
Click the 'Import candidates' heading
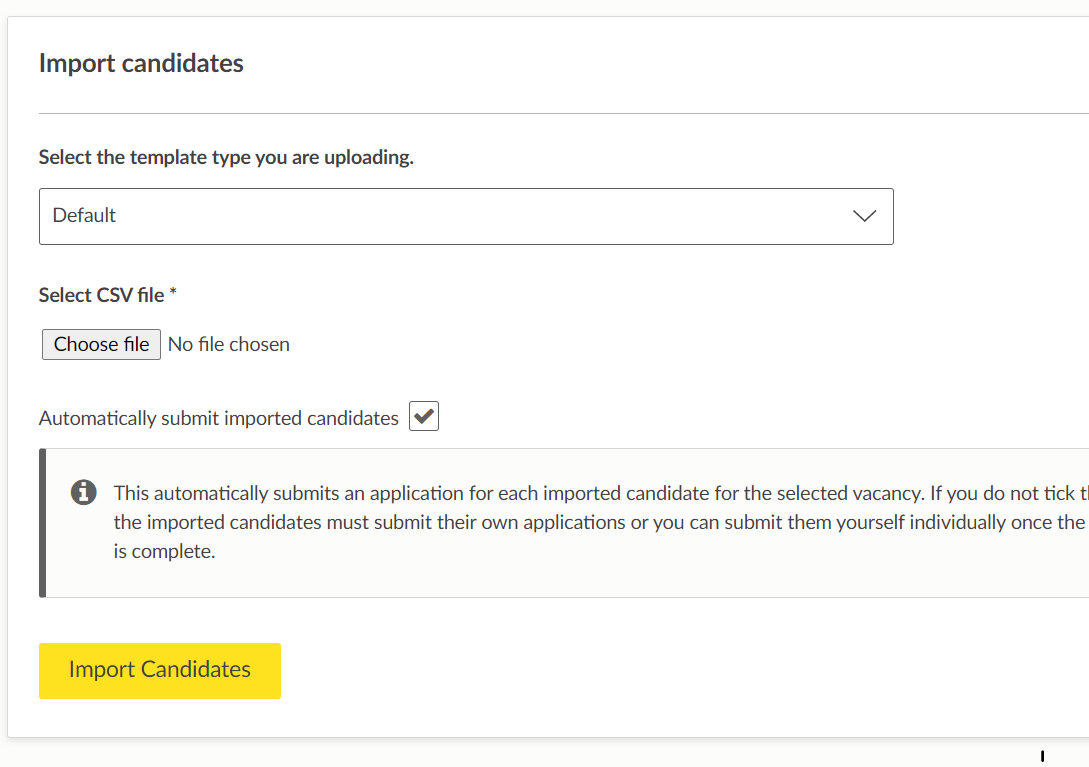pos(141,63)
